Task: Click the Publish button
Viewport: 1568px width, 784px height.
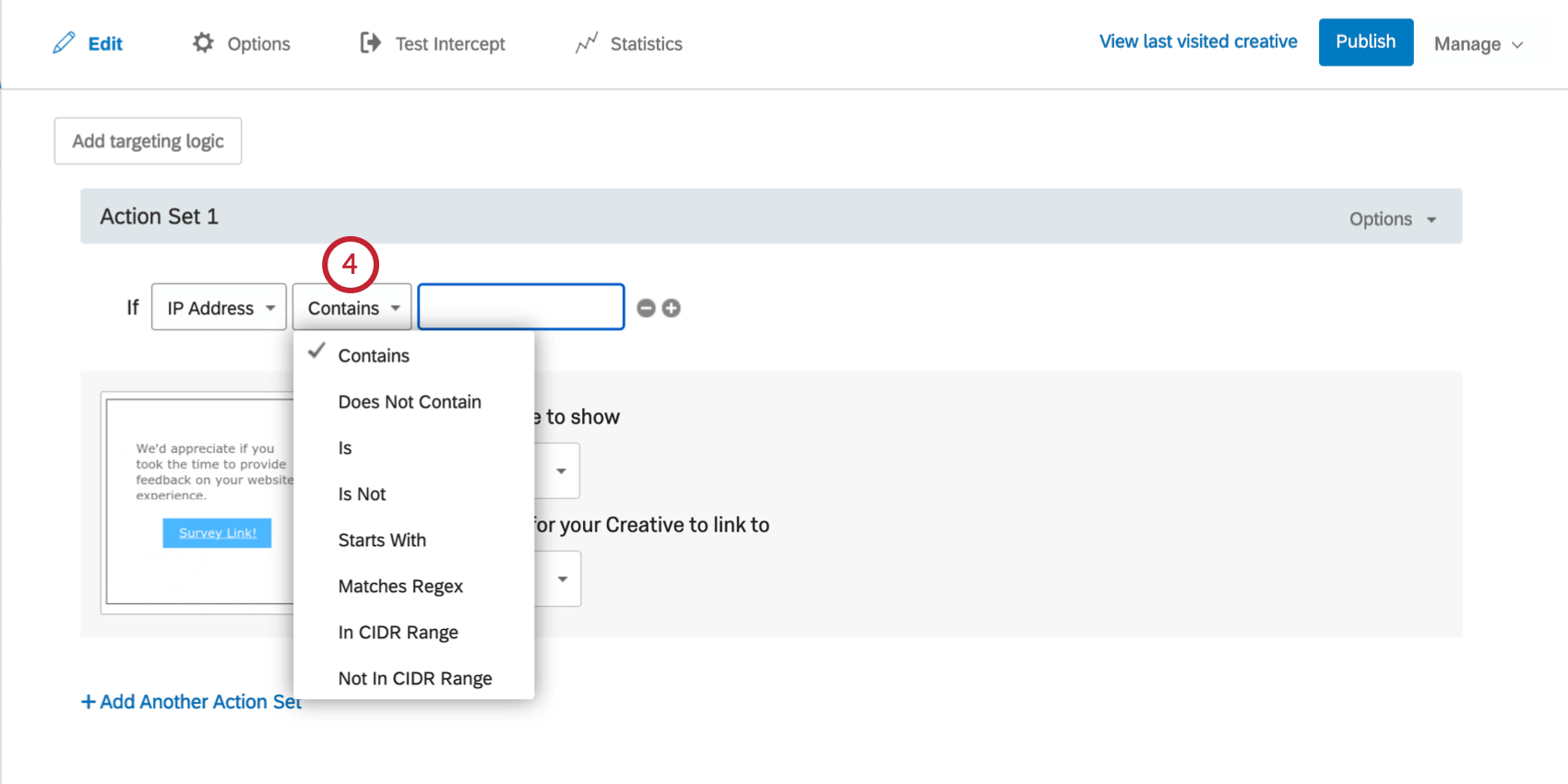Action: tap(1365, 42)
